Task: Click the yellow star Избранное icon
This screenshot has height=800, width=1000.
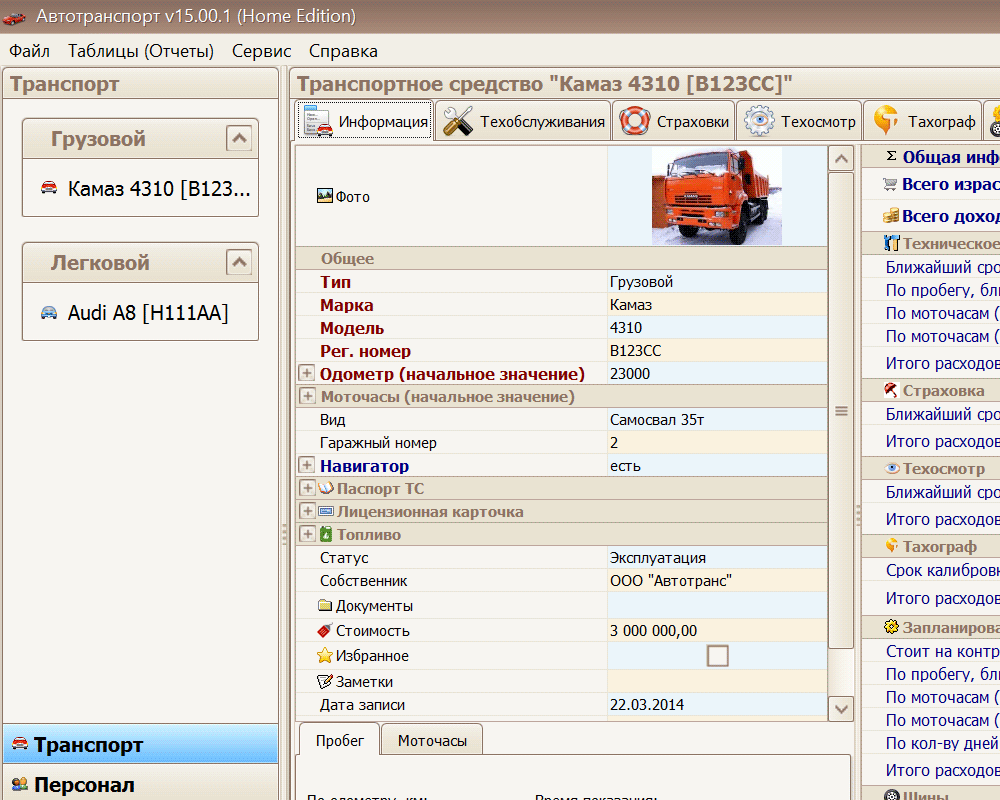Action: [x=325, y=655]
